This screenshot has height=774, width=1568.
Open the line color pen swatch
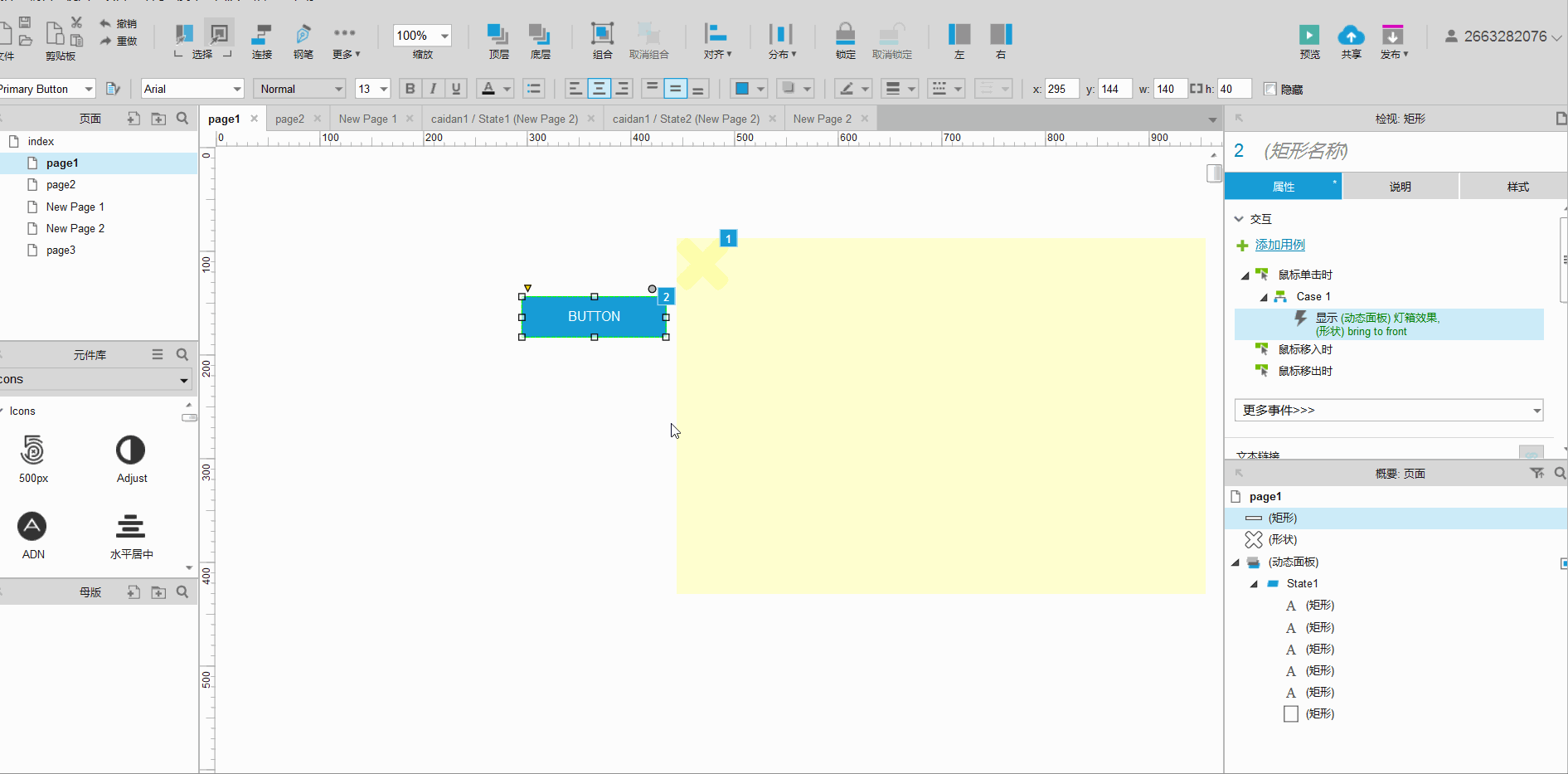[x=852, y=89]
